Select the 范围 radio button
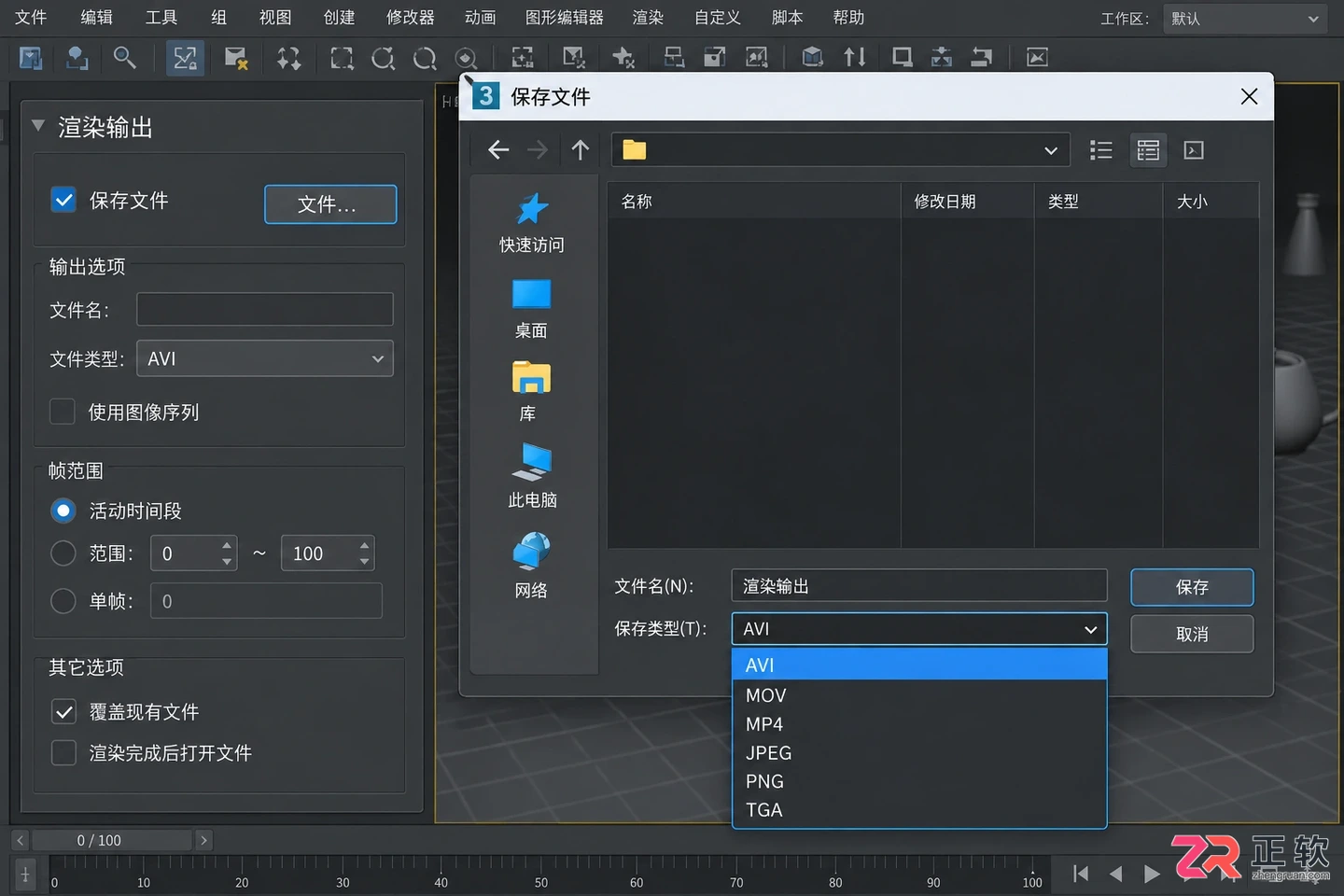 coord(63,553)
